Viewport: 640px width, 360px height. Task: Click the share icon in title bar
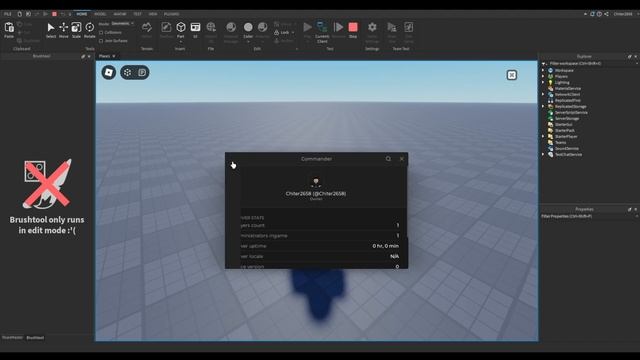[x=606, y=14]
